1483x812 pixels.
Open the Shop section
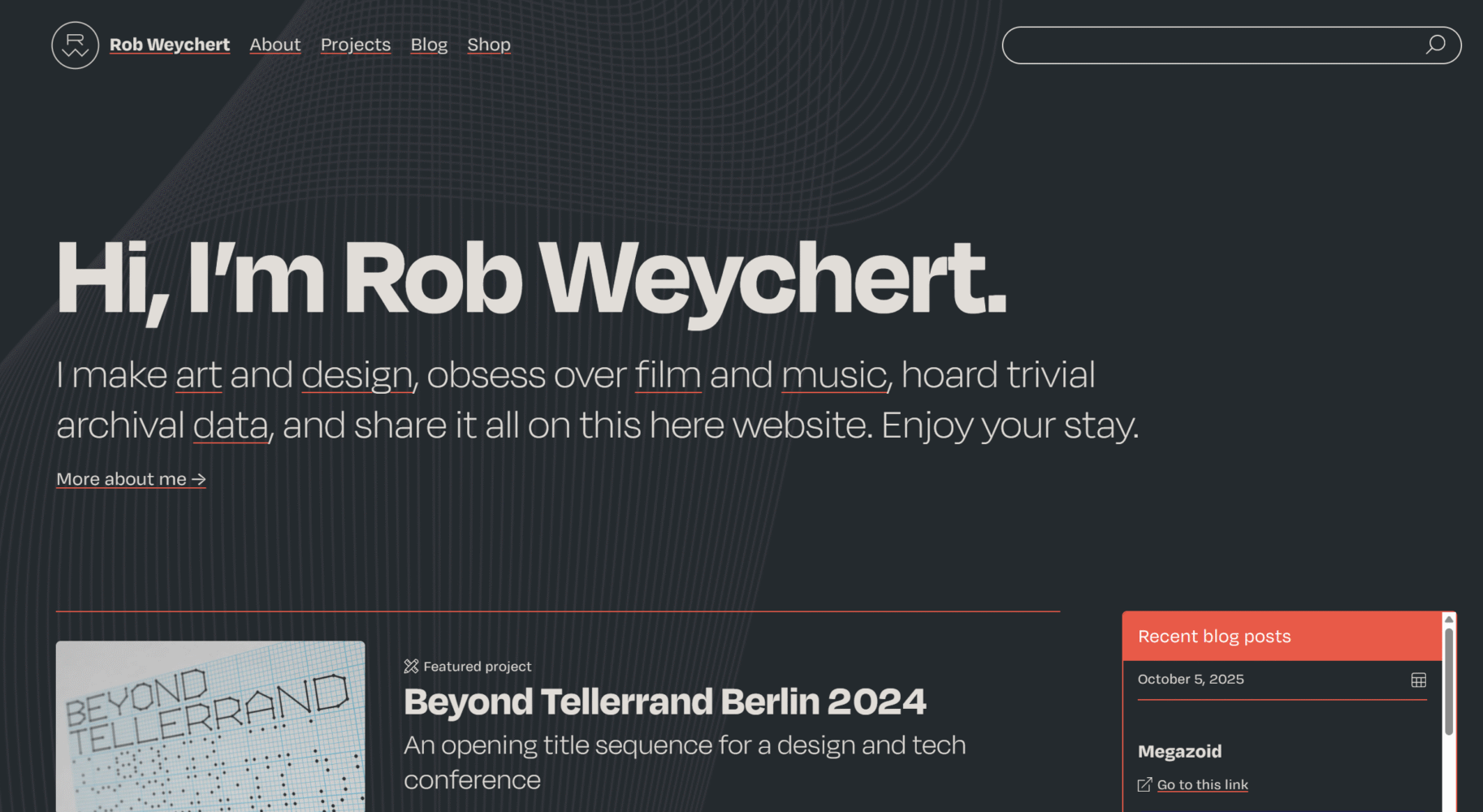point(489,45)
